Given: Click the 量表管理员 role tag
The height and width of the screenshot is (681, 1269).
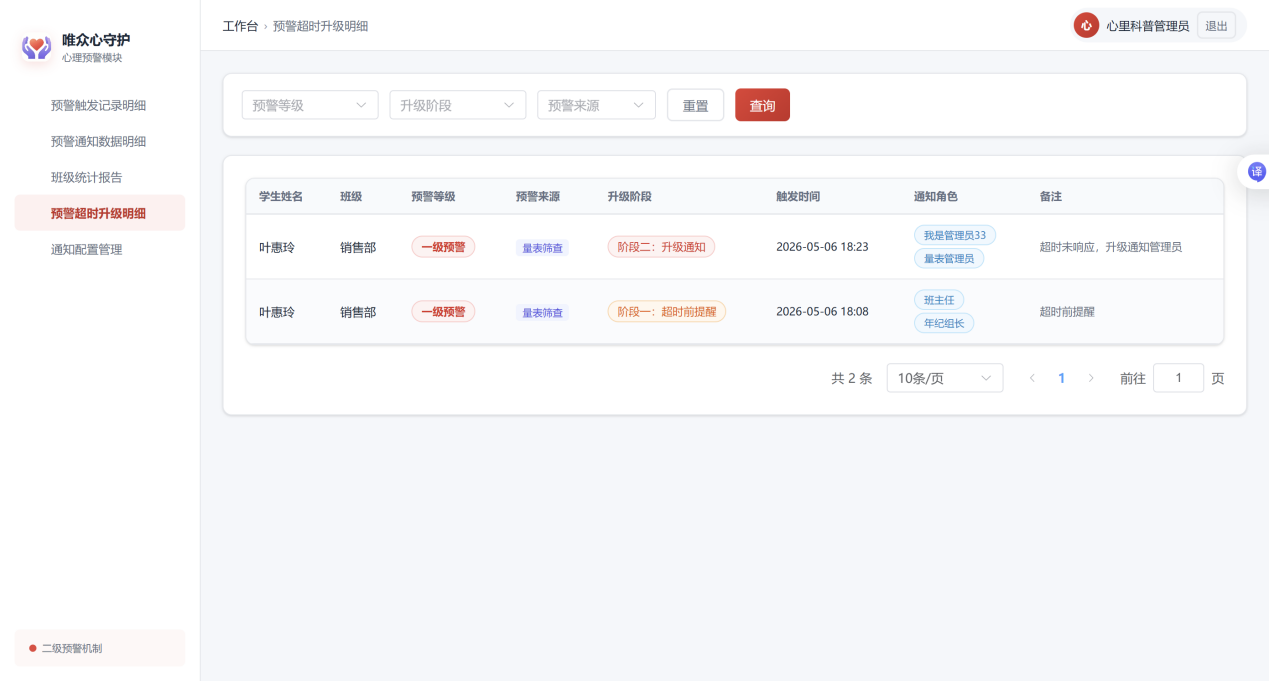Looking at the screenshot, I should [949, 258].
